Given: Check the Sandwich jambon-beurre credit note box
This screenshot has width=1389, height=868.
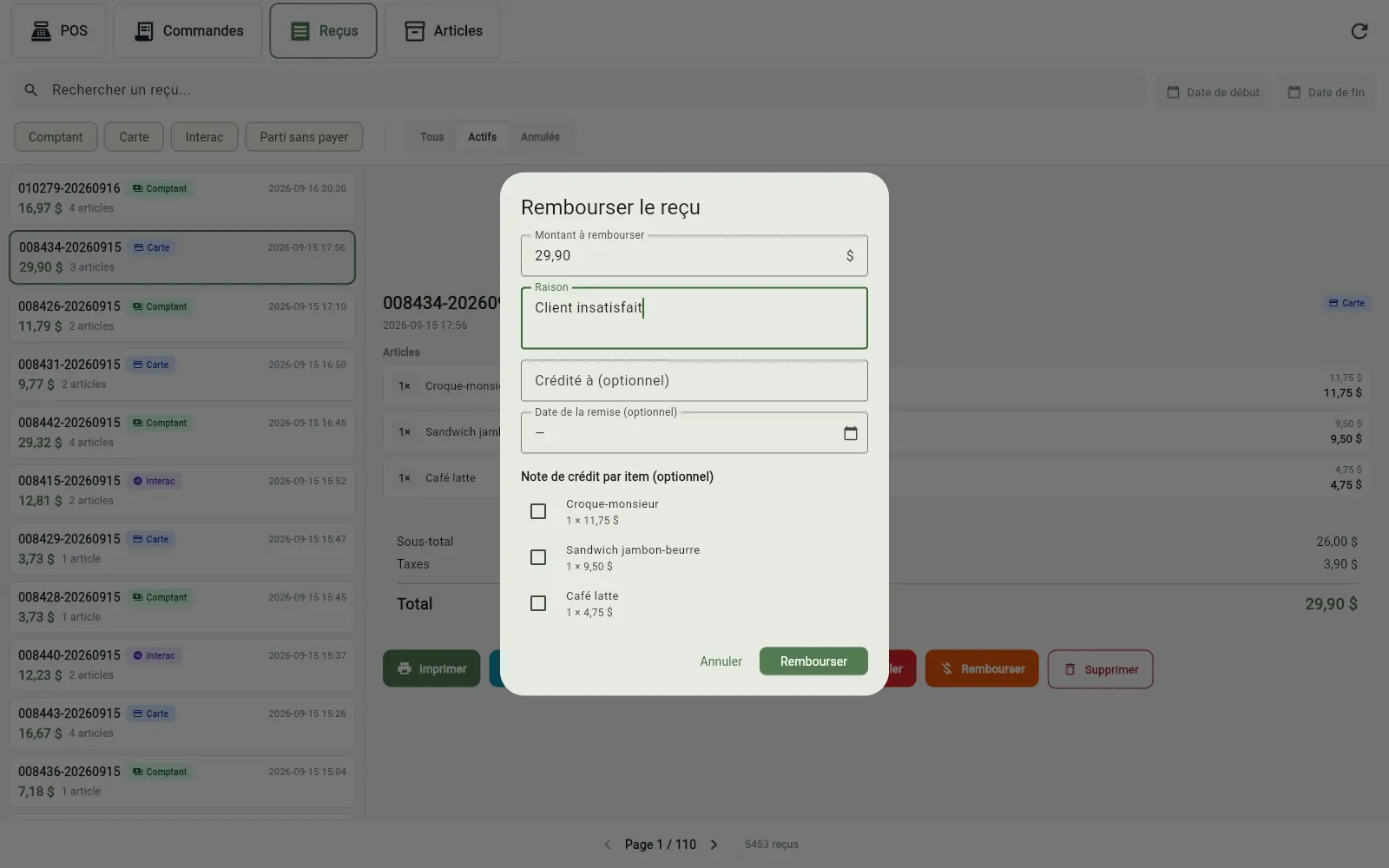Looking at the screenshot, I should tap(538, 557).
